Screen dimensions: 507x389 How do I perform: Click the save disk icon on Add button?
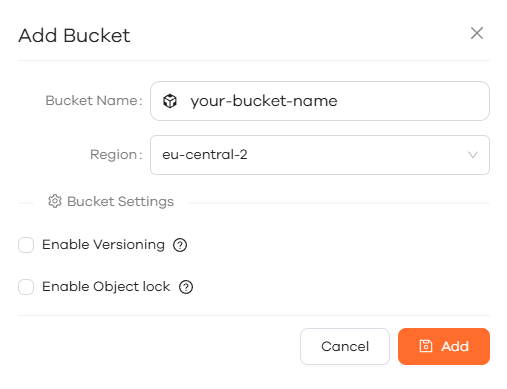click(426, 346)
